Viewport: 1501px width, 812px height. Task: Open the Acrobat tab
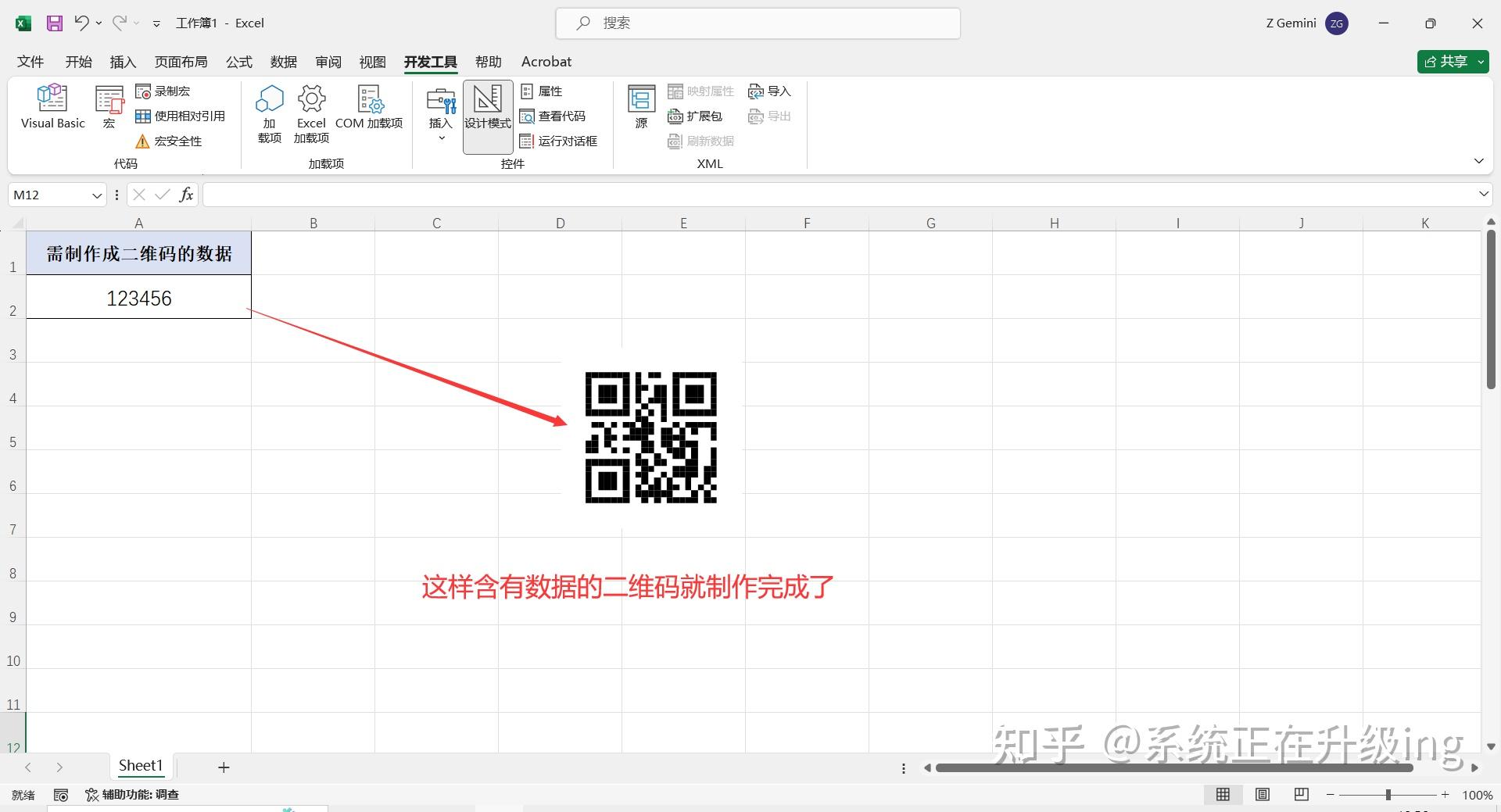click(x=546, y=62)
